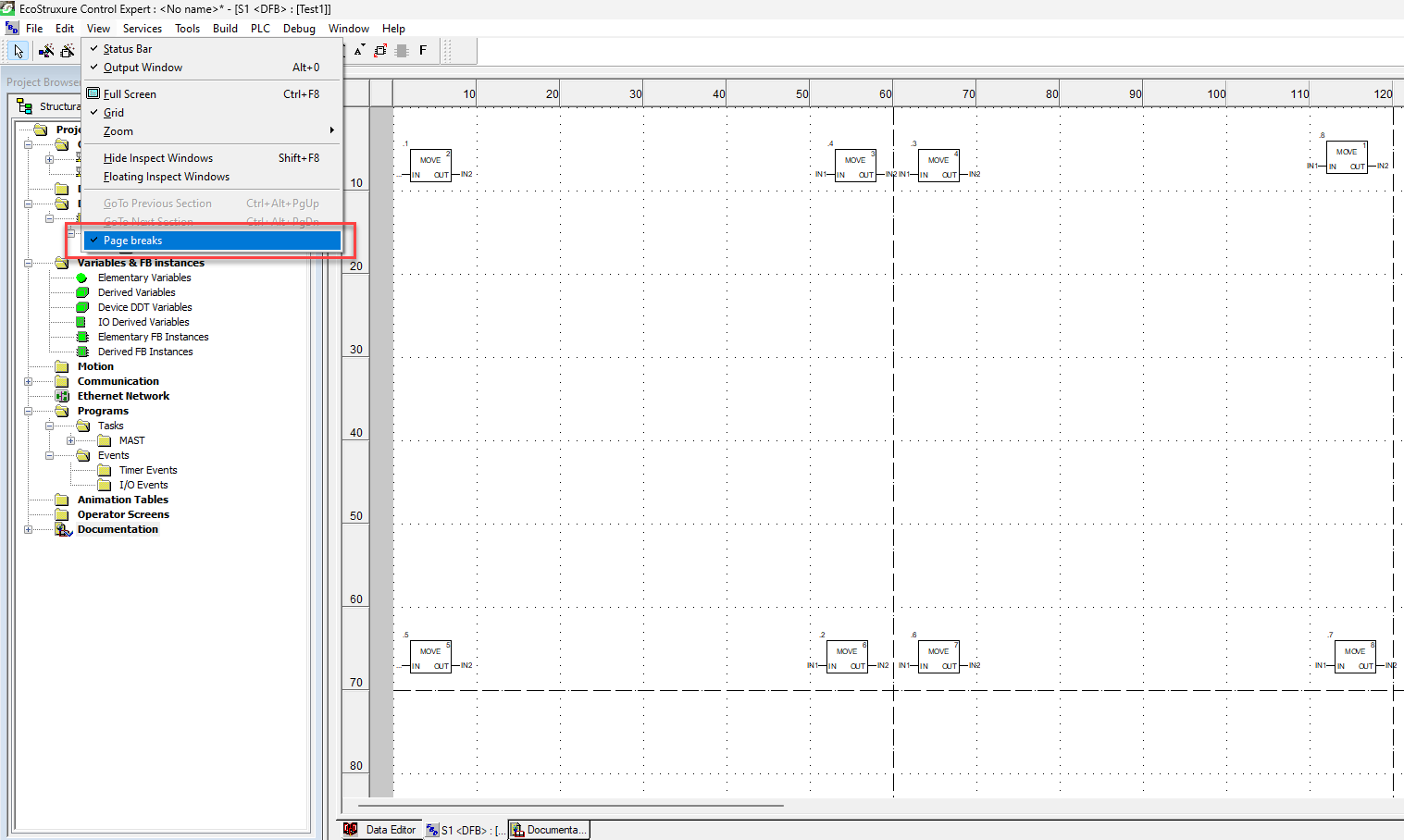
Task: Click the grayed chip block toolbar icon
Action: tap(402, 51)
